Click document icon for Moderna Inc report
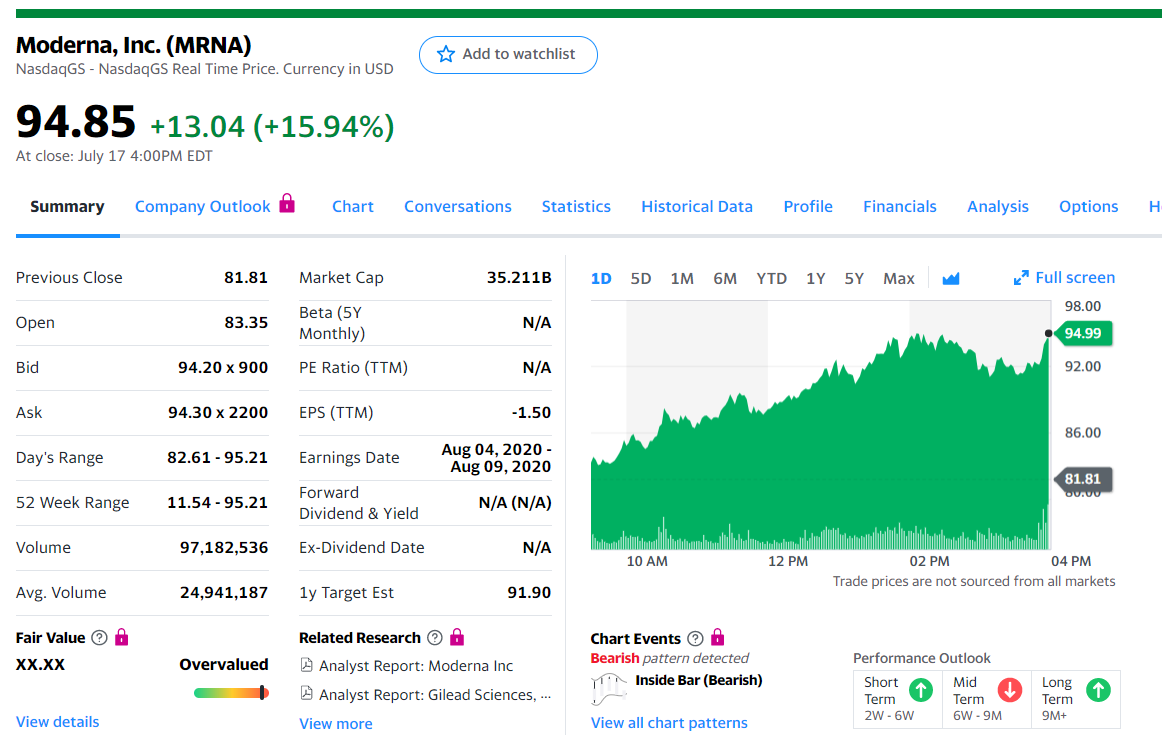This screenshot has height=735, width=1162. [x=306, y=665]
